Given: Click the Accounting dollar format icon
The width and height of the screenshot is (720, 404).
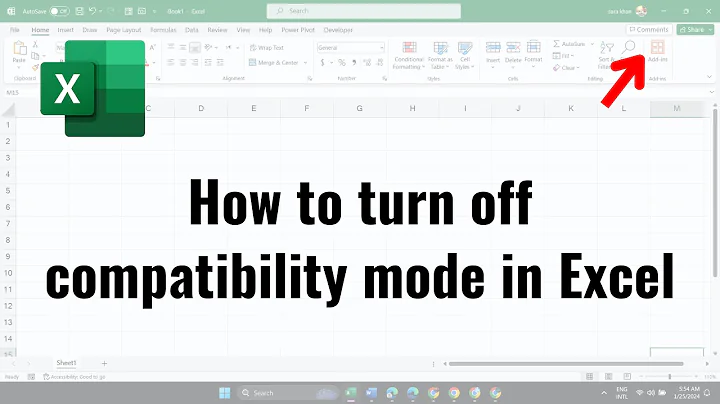Looking at the screenshot, I should 323,62.
